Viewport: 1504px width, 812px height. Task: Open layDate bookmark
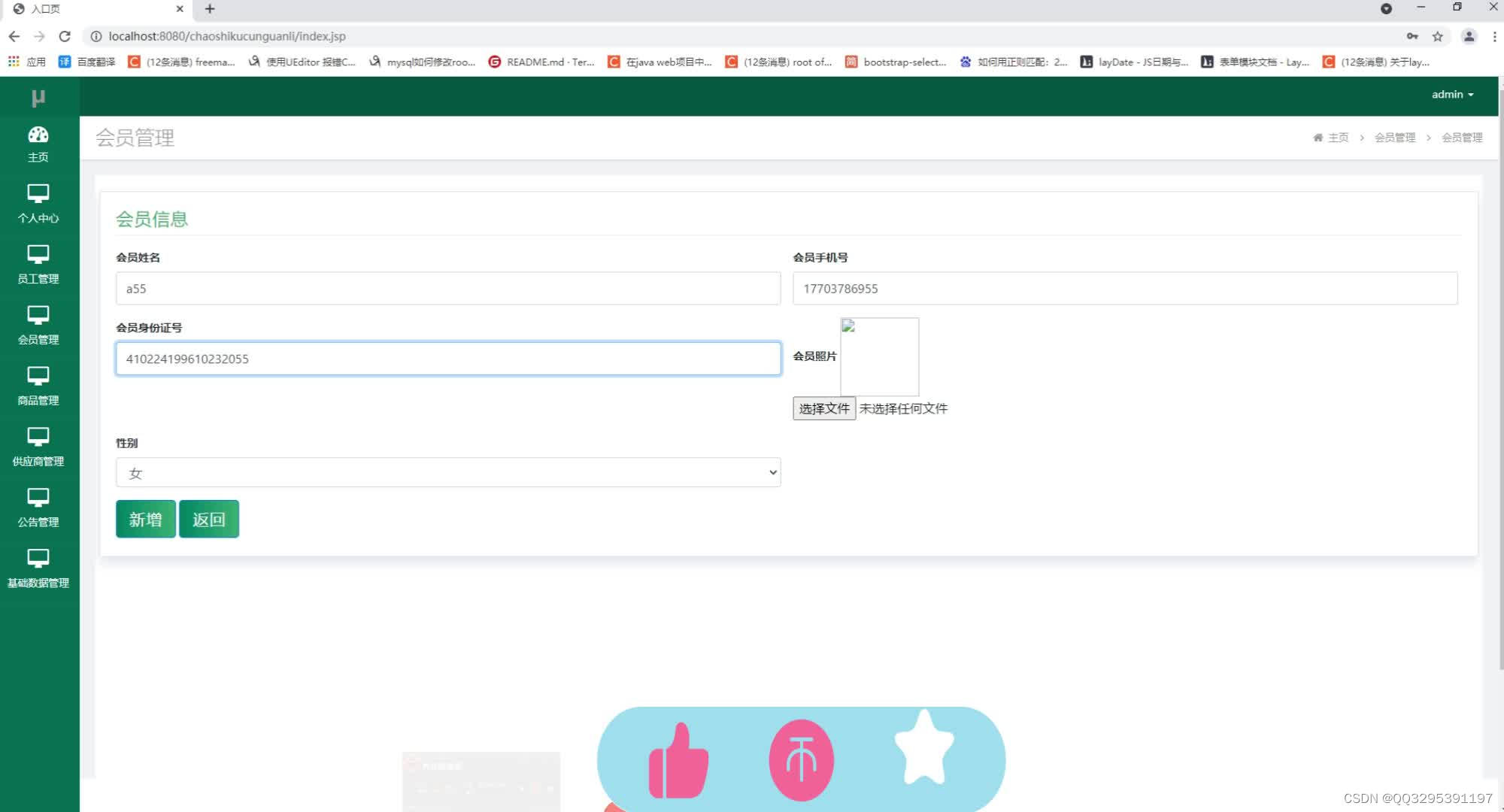1134,62
